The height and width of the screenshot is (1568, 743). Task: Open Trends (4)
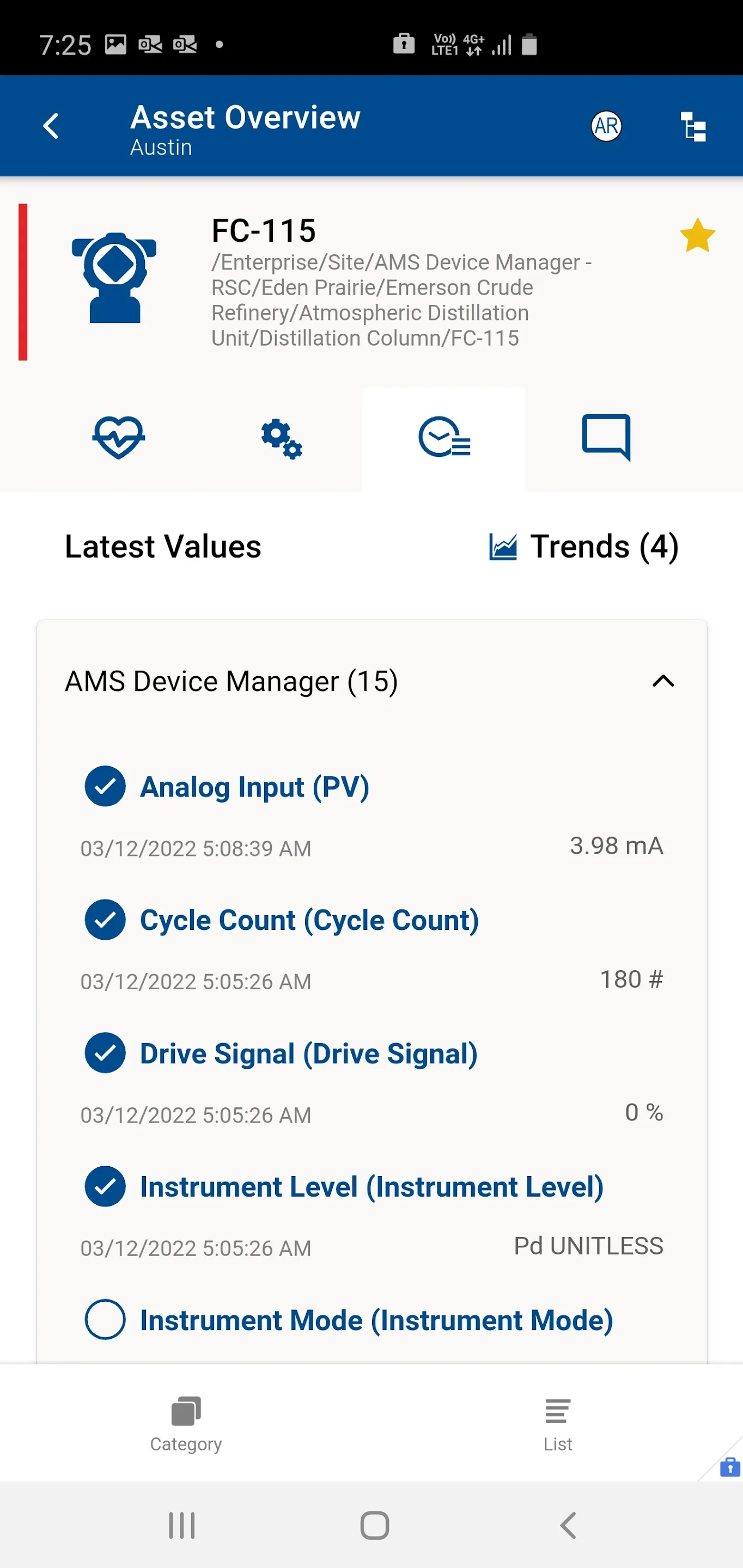click(604, 546)
